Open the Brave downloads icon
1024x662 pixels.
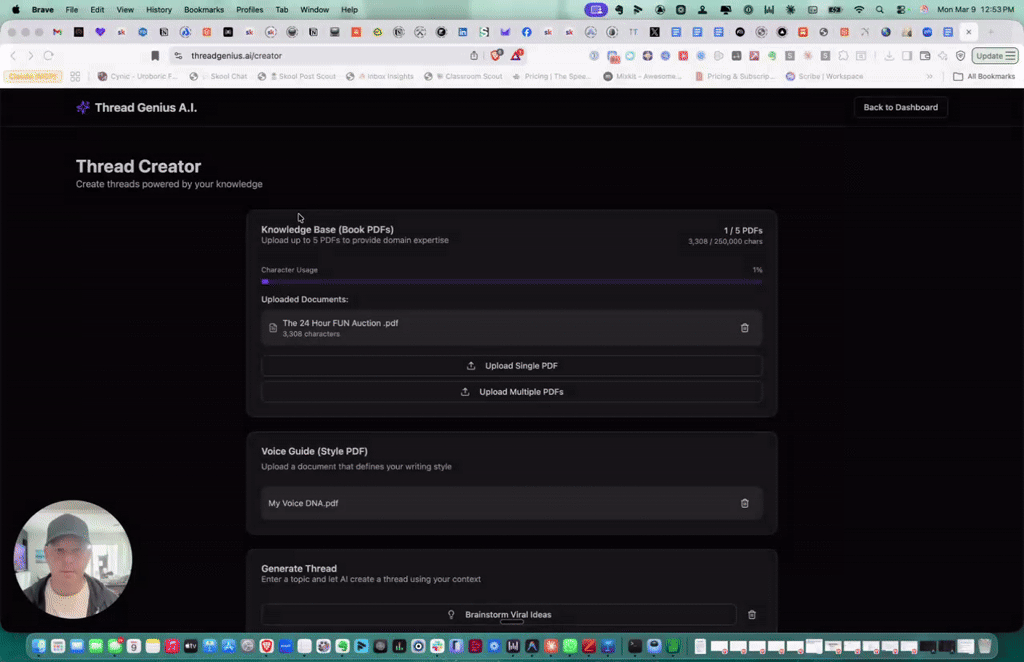point(889,55)
